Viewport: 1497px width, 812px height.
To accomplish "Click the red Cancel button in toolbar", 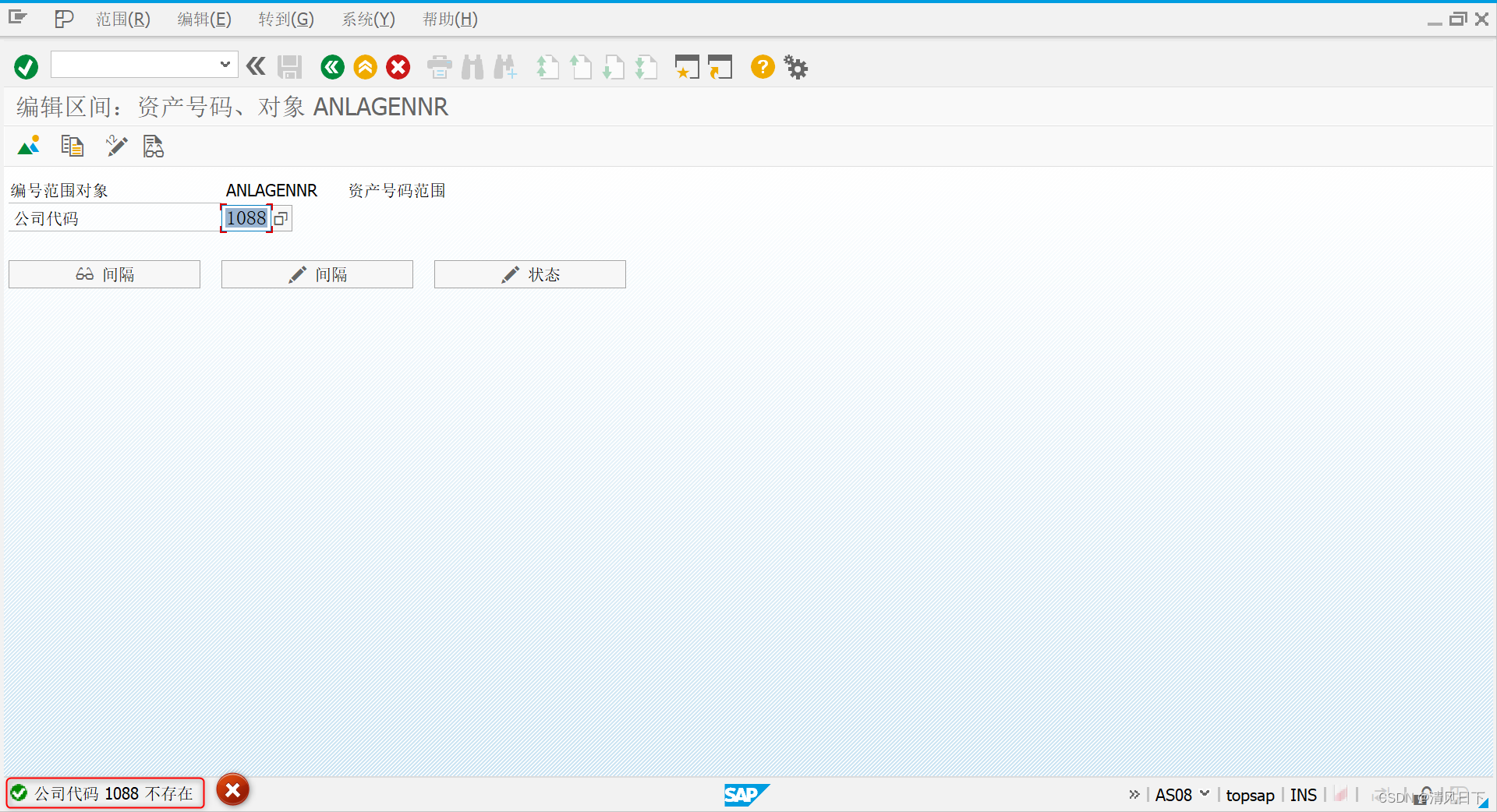I will (398, 67).
